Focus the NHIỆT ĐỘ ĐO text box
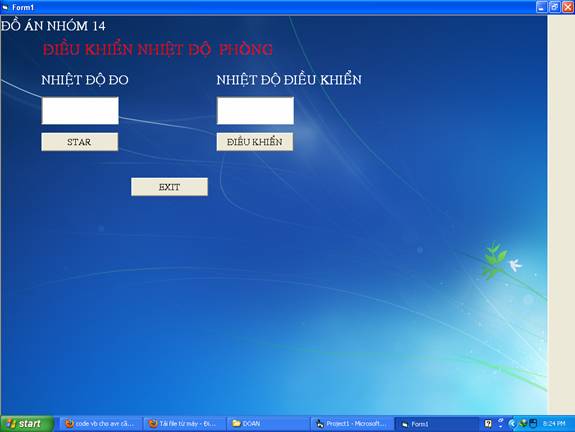This screenshot has height=432, width=575. click(x=80, y=111)
